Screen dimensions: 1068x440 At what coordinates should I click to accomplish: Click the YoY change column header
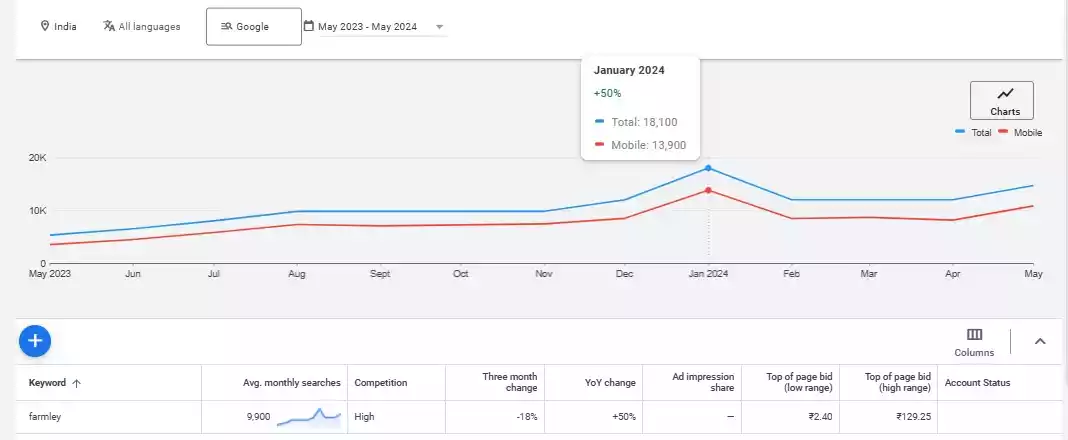point(610,383)
